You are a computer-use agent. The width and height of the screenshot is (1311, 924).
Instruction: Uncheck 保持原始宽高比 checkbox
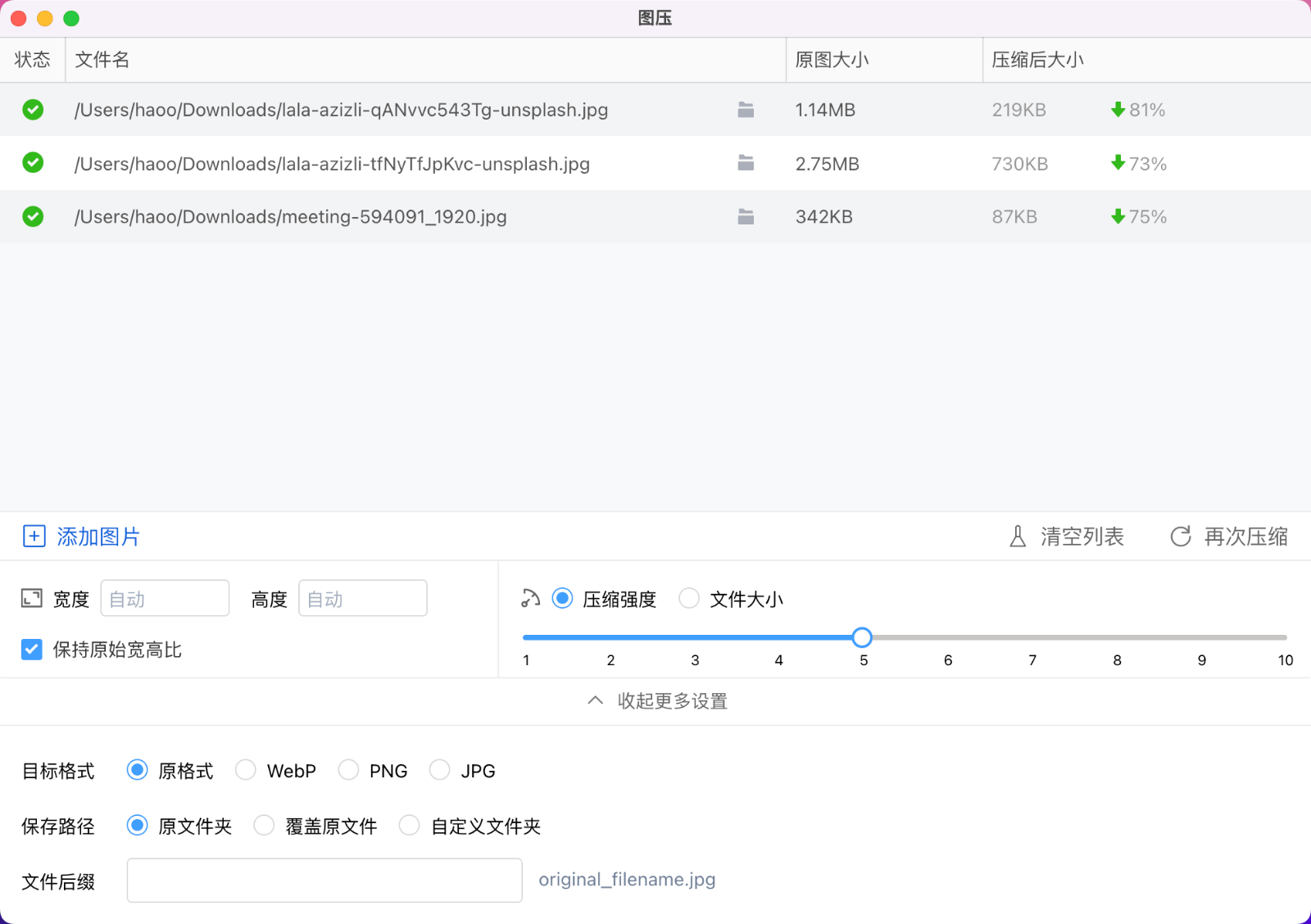click(31, 650)
